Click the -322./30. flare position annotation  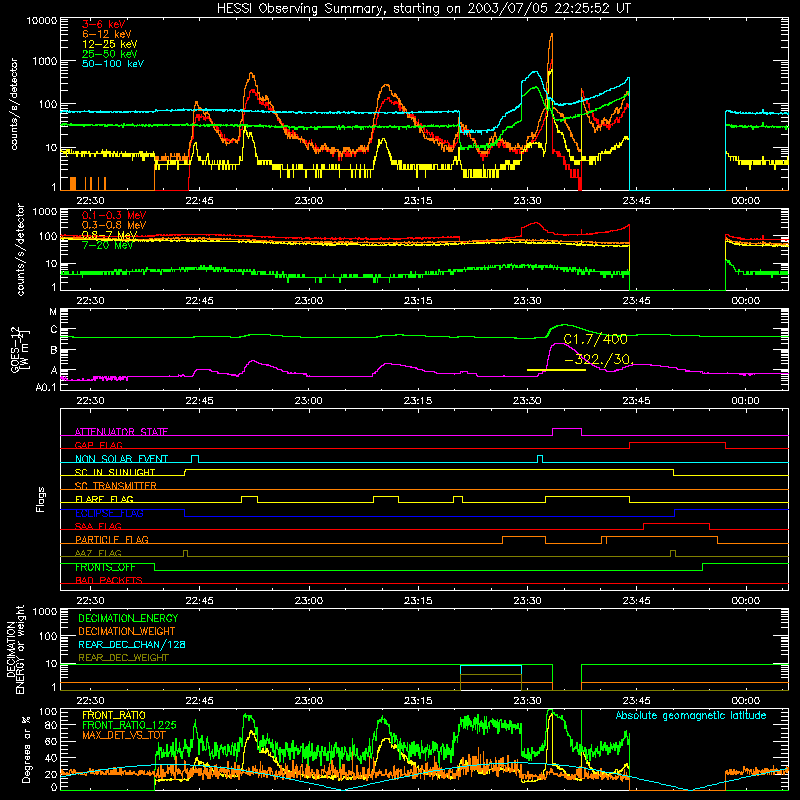point(599,360)
